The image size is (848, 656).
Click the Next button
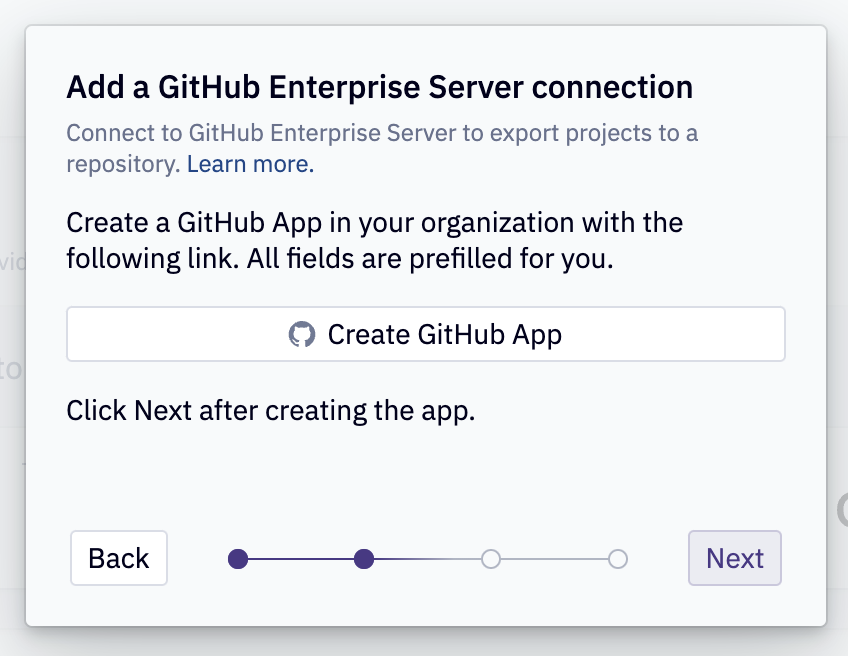click(735, 558)
